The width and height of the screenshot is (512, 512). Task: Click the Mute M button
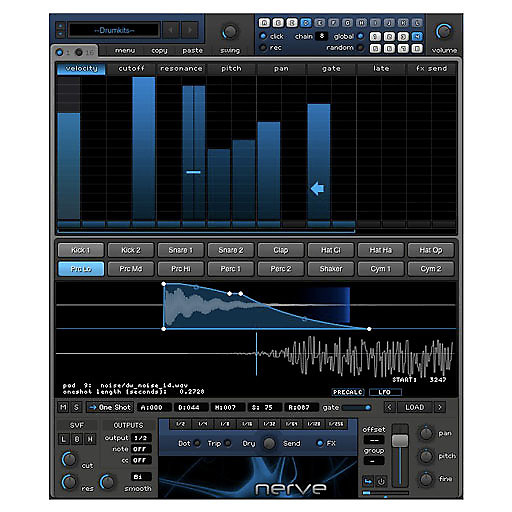point(63,407)
